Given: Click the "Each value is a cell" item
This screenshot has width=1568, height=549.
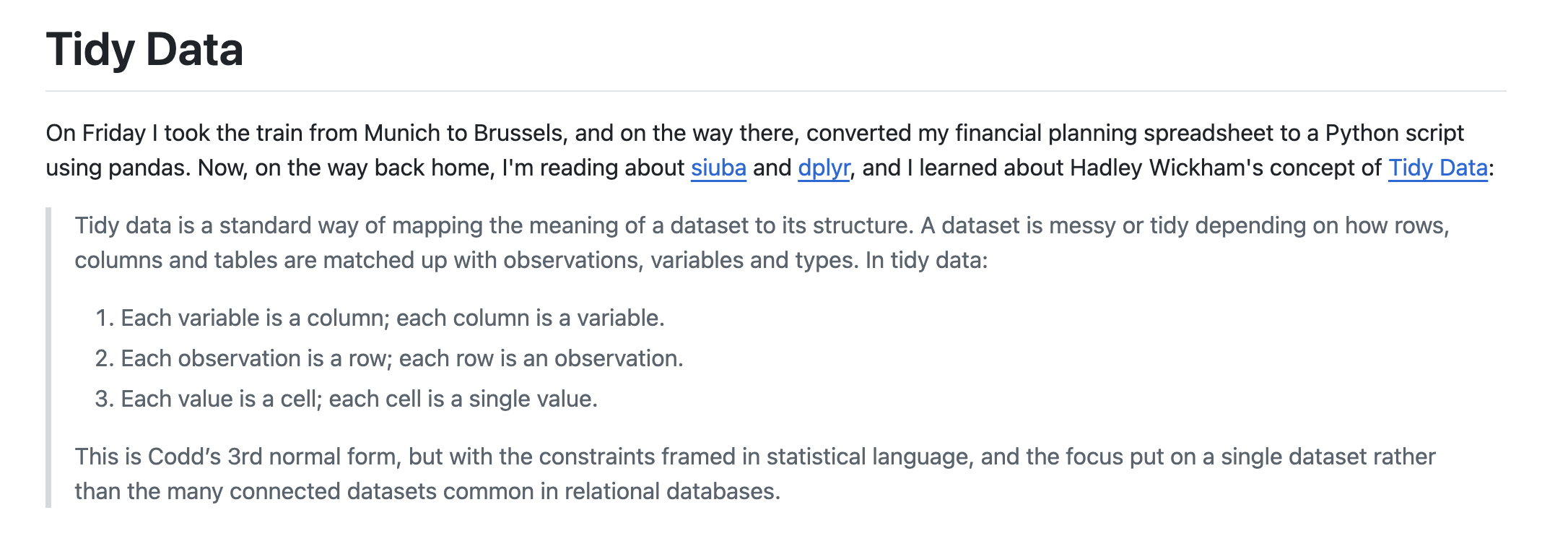Looking at the screenshot, I should tap(359, 399).
